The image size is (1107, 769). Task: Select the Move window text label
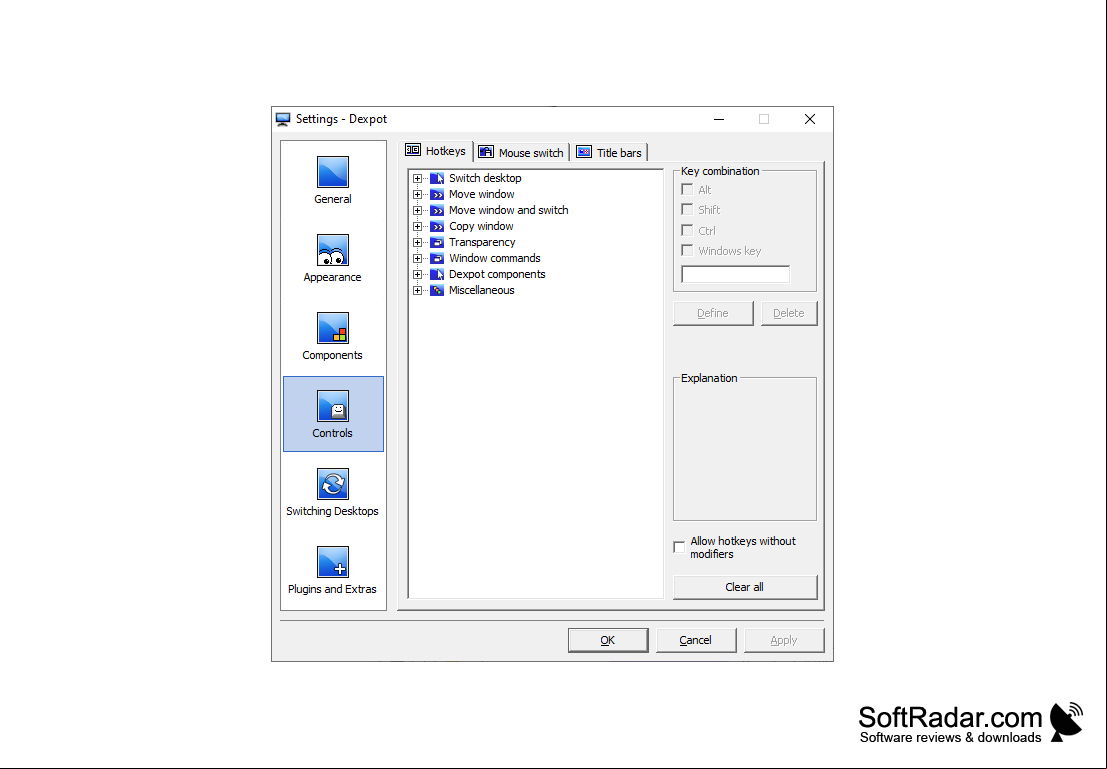click(481, 194)
